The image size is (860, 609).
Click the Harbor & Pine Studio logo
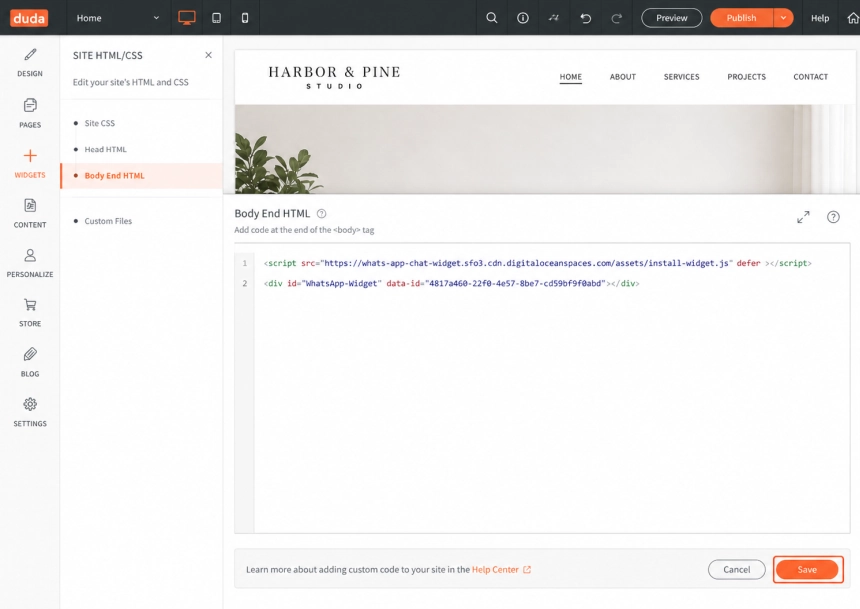(334, 77)
